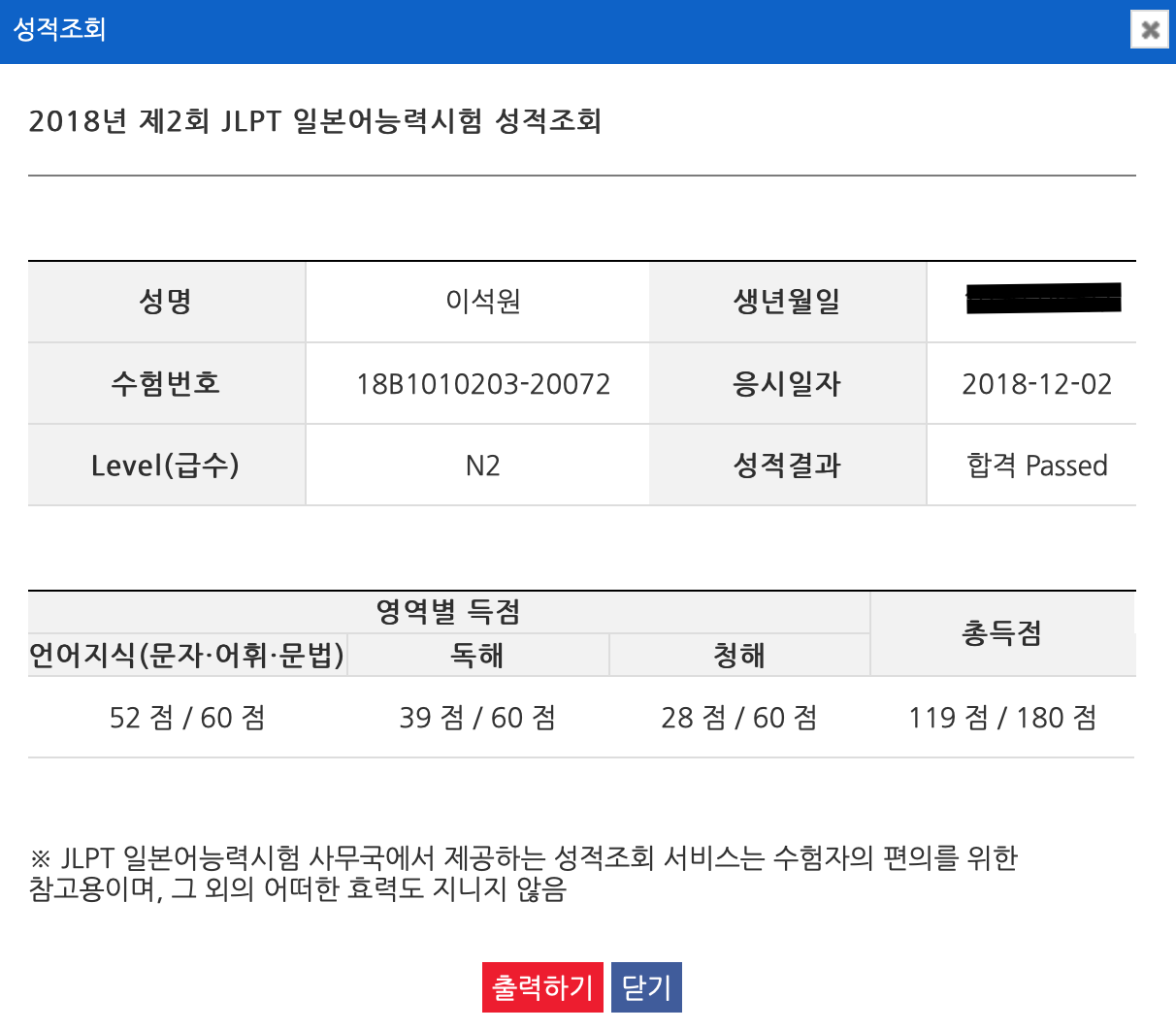
Task: Click the 수험번호 label cell
Action: click(x=166, y=383)
